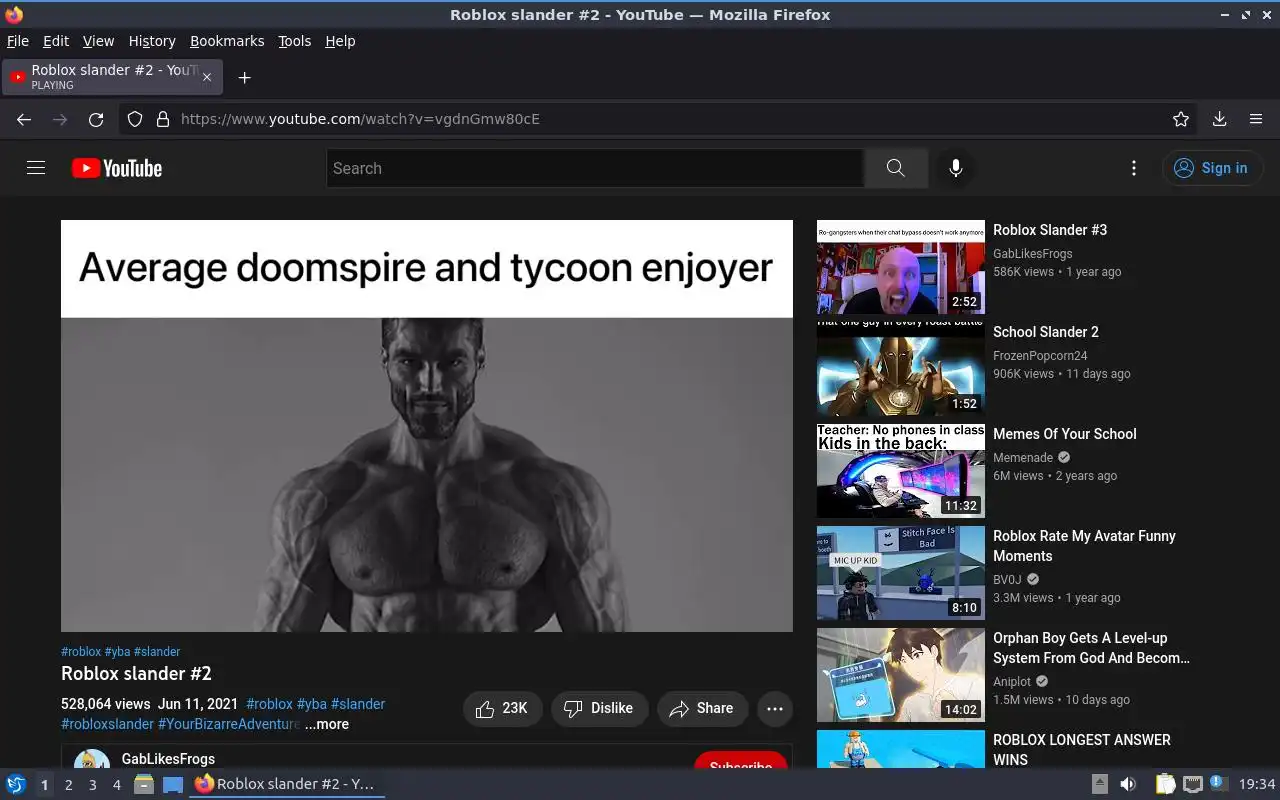Image resolution: width=1280 pixels, height=800 pixels.
Task: Open the File menu
Action: tap(18, 41)
